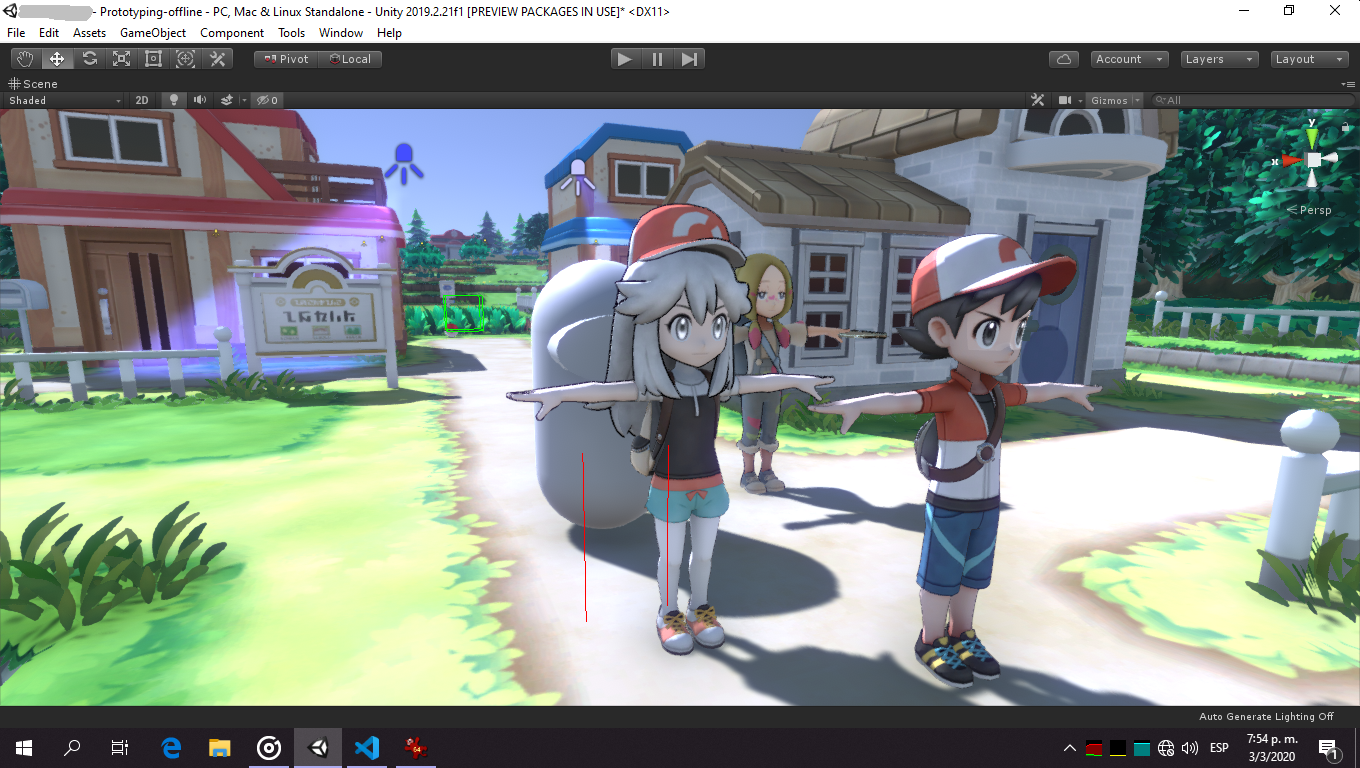Image resolution: width=1360 pixels, height=768 pixels.
Task: Open the Window menu
Action: pyautogui.click(x=341, y=33)
